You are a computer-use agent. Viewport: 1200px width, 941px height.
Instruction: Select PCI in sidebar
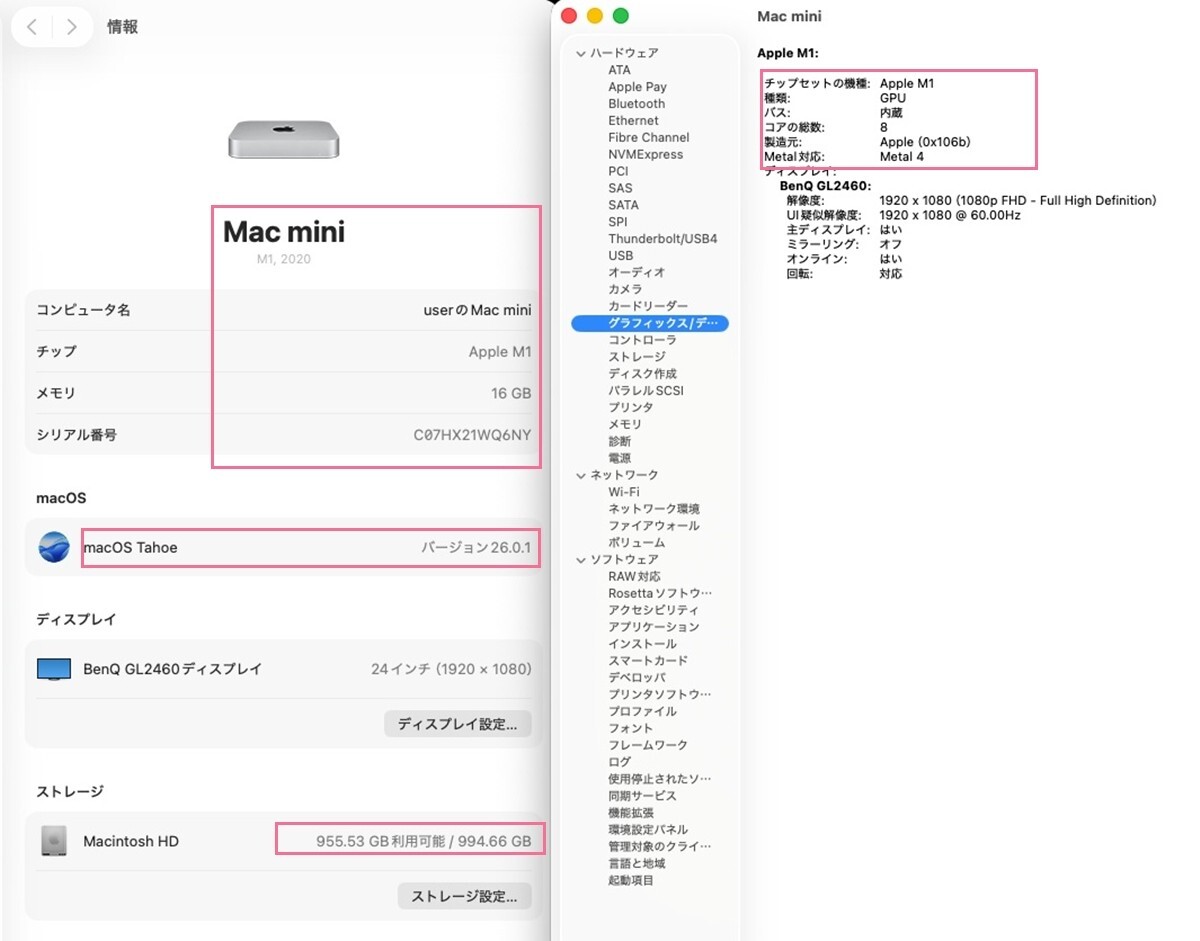coord(618,172)
